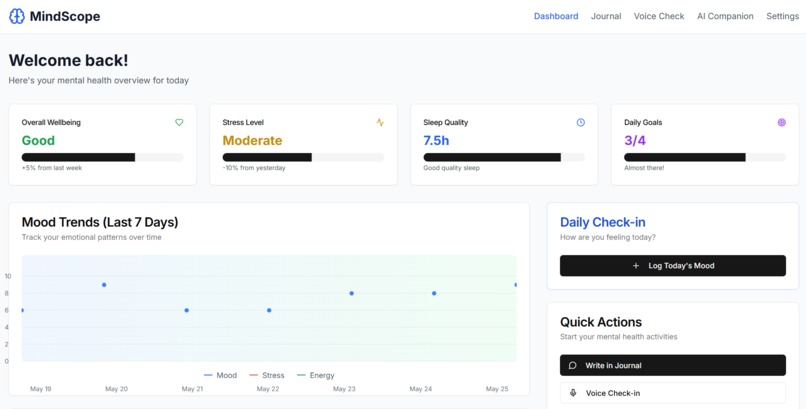Click the "Good" wellbeing value

point(38,140)
